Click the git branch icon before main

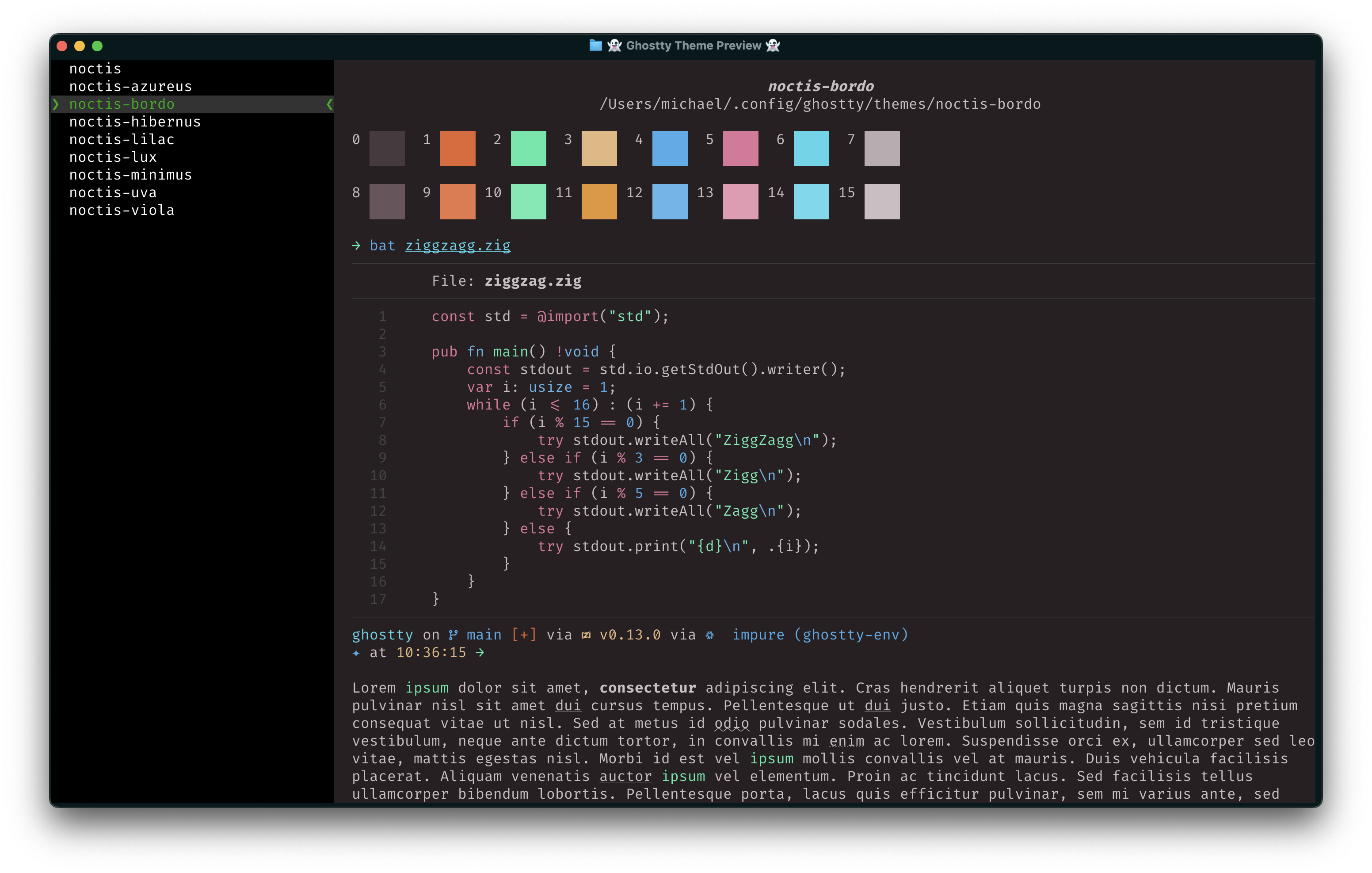click(x=453, y=635)
